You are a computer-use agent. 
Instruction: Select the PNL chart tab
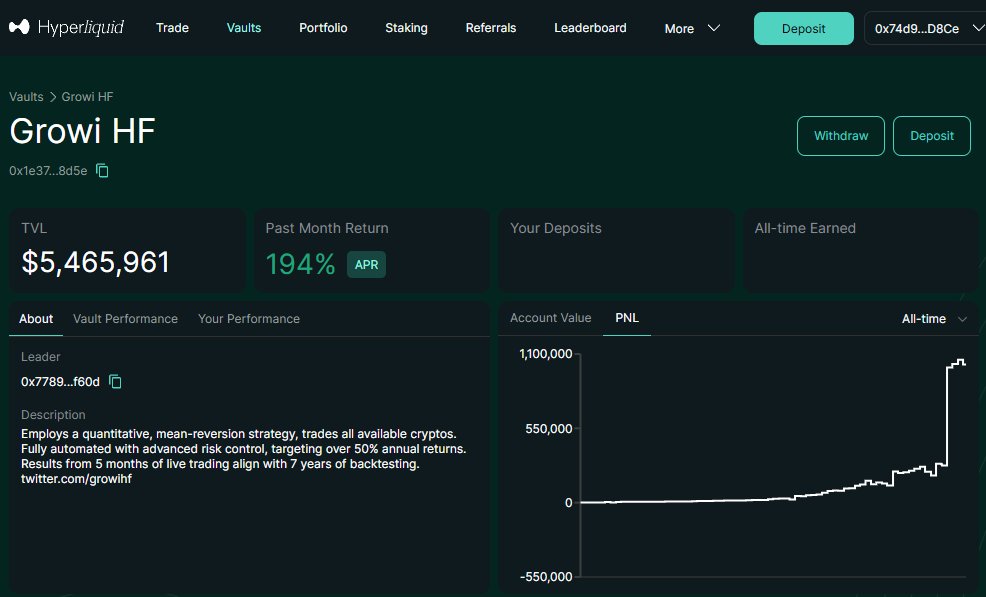(627, 318)
